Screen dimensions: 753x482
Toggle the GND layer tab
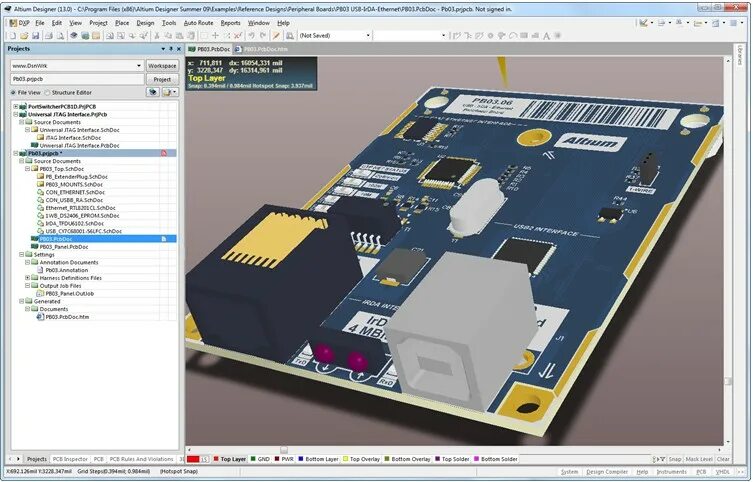point(260,459)
